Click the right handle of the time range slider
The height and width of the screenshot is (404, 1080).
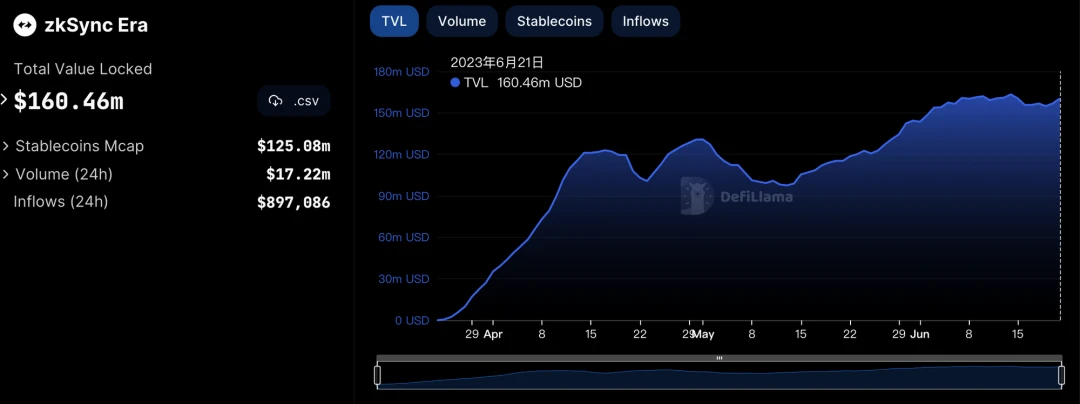(x=1061, y=375)
